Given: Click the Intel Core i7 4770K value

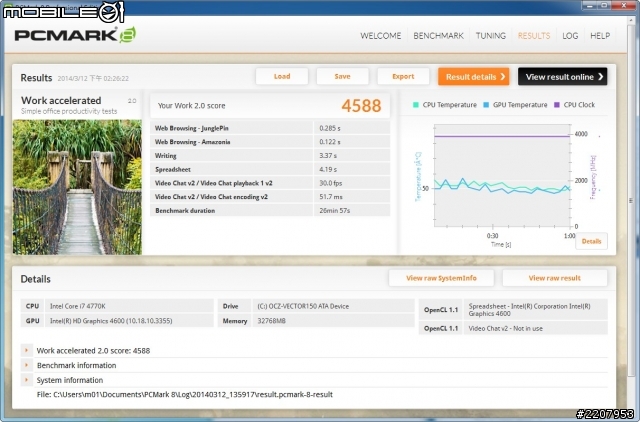Looking at the screenshot, I should 78,306.
